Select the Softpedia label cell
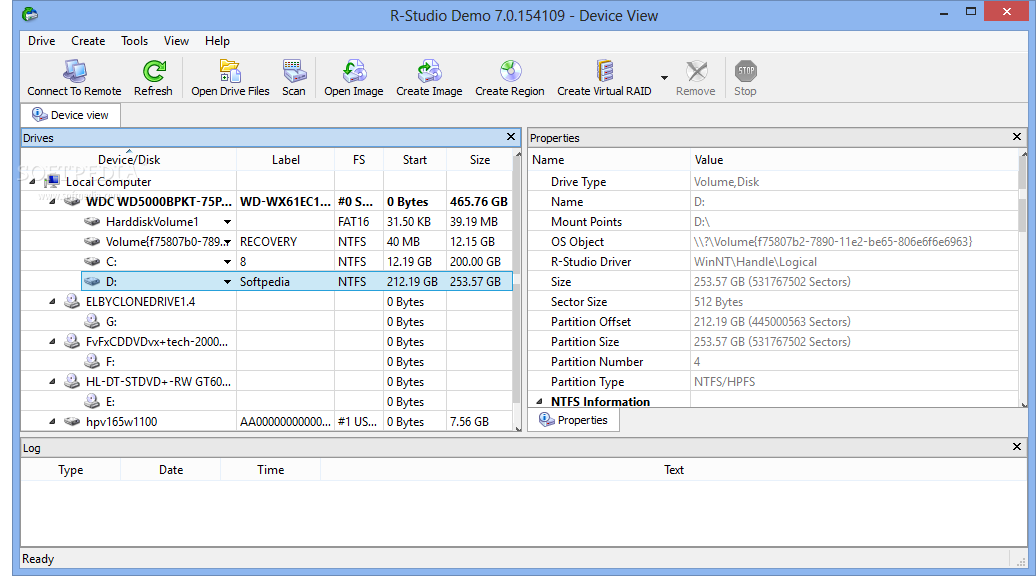The image size is (1036, 576). [285, 282]
